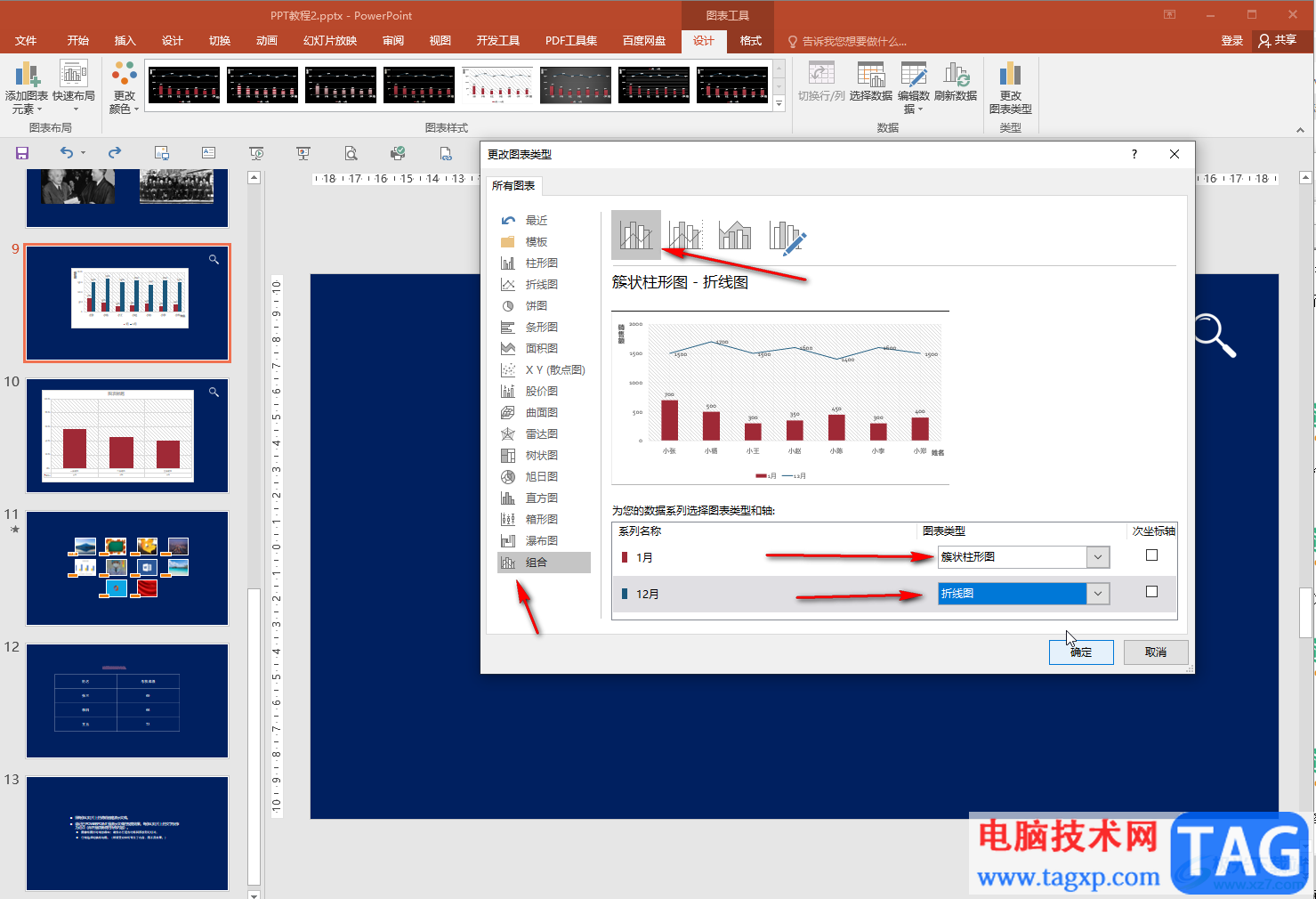Confirm with the 确定 button

pyautogui.click(x=1081, y=652)
